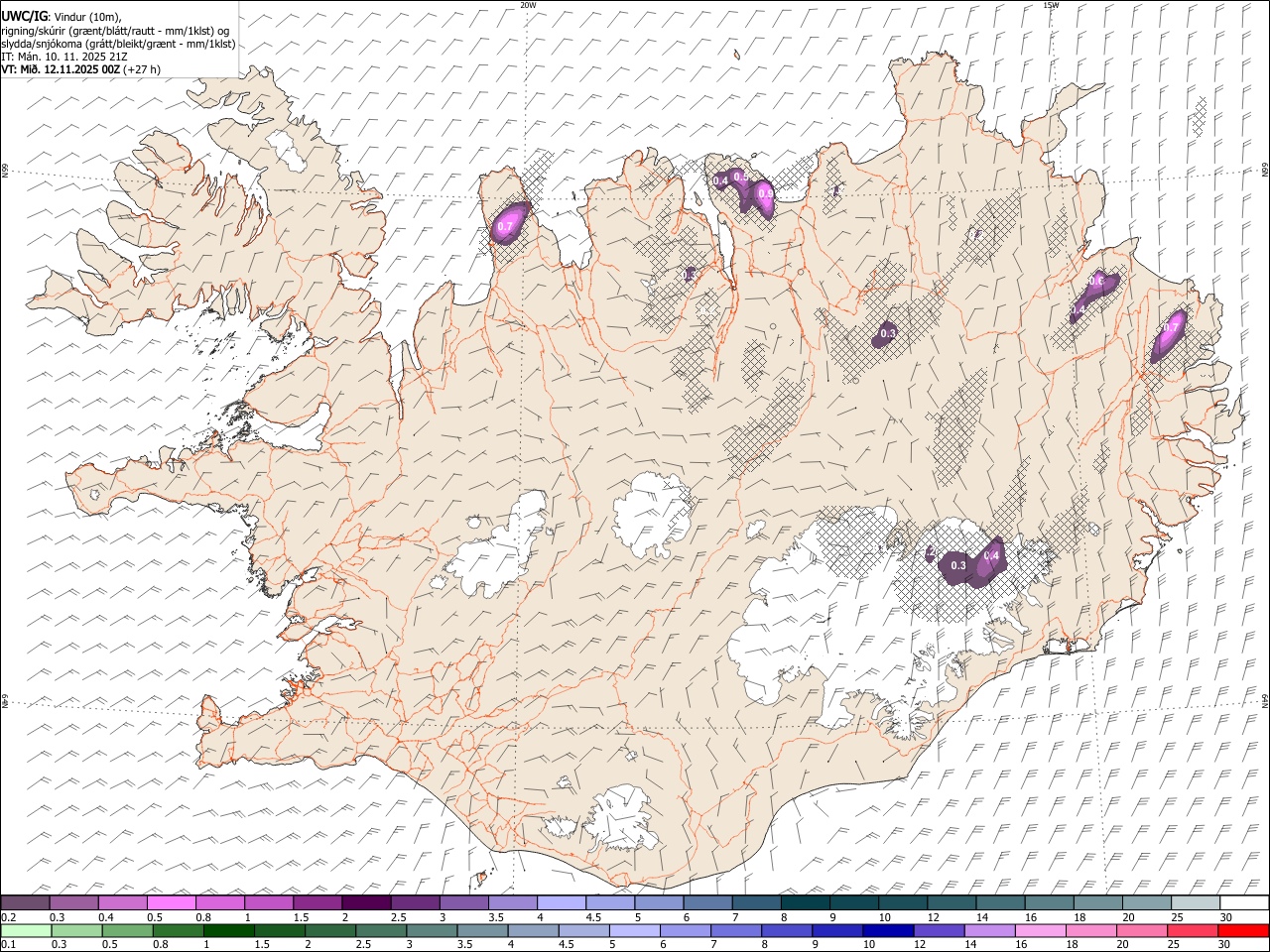Viewport: 1270px width, 952px height.
Task: Click the '0.3' blob beside '0.4' on Vatnajökull glacier
Action: coord(957,566)
